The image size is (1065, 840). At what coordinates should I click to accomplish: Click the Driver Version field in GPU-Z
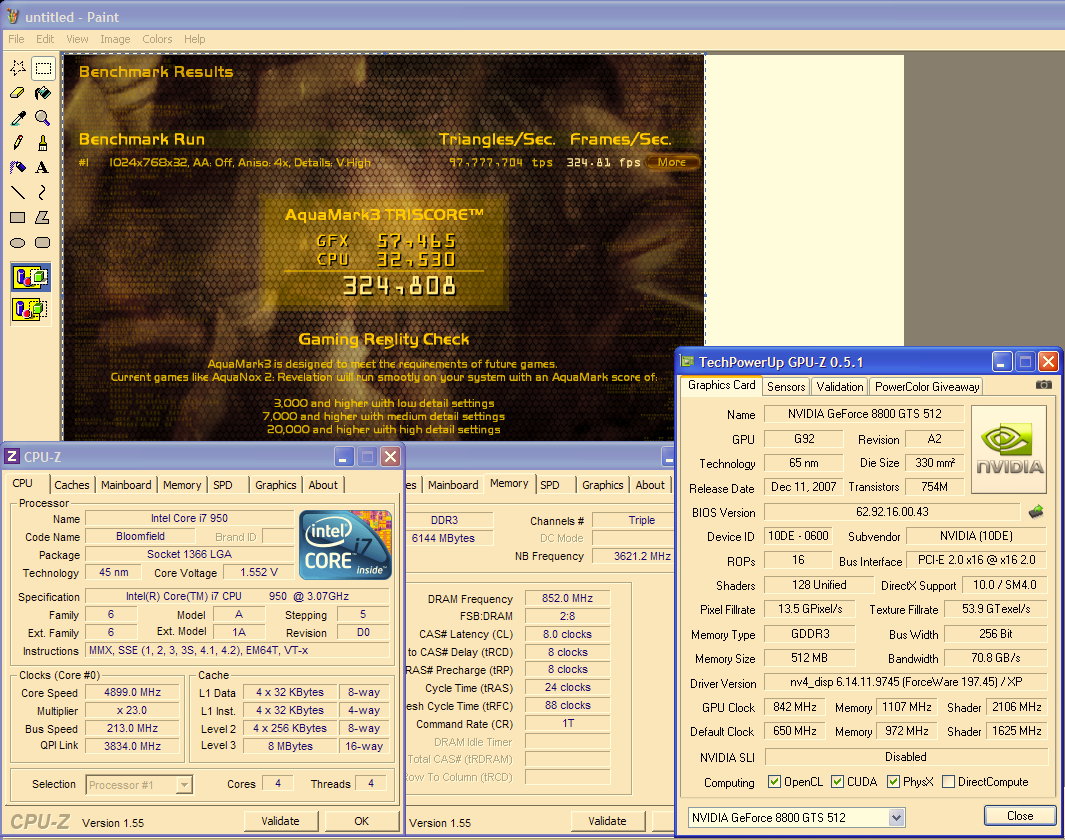coord(906,682)
